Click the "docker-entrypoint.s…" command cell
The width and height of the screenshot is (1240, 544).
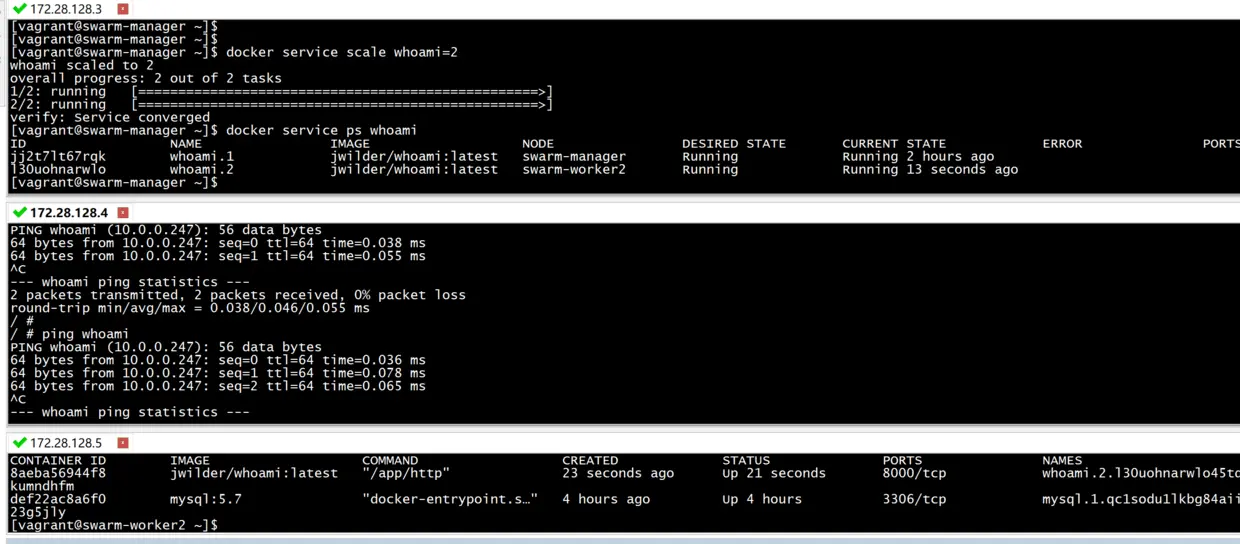tap(450, 499)
